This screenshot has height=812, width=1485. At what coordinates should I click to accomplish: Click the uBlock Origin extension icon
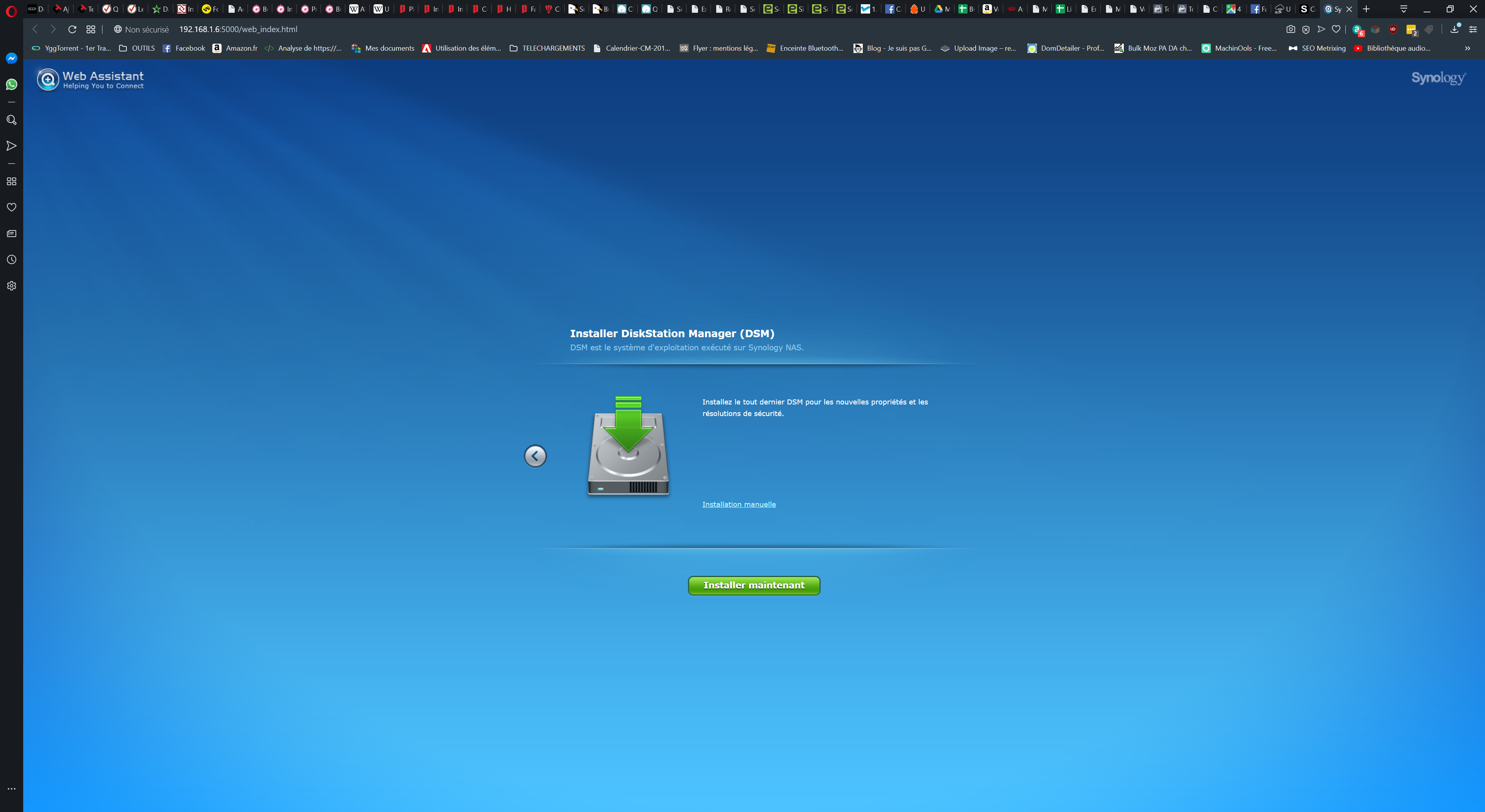pos(1393,29)
